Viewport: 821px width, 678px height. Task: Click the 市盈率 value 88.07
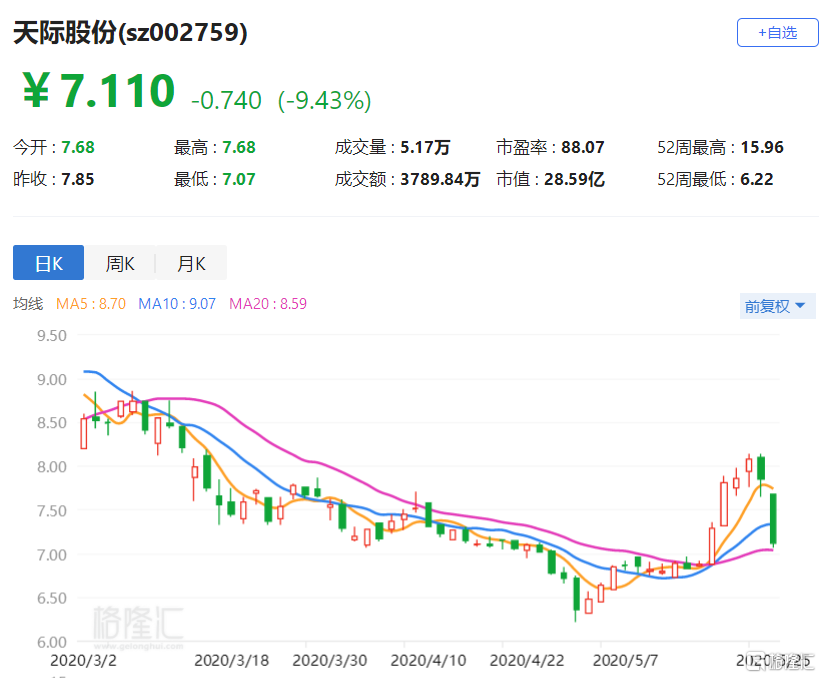coord(583,147)
